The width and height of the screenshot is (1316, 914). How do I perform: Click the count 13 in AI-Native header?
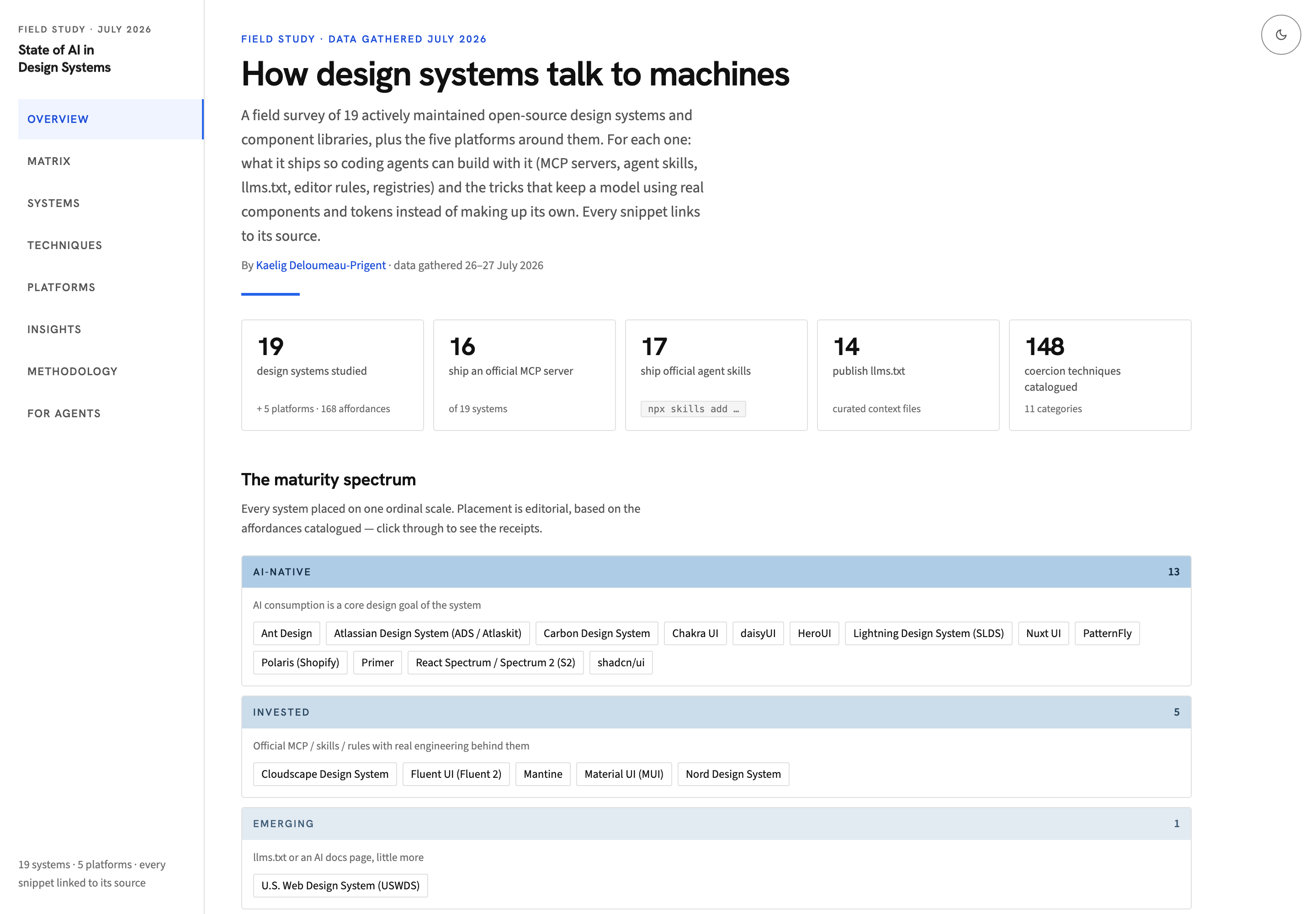[x=1173, y=572]
